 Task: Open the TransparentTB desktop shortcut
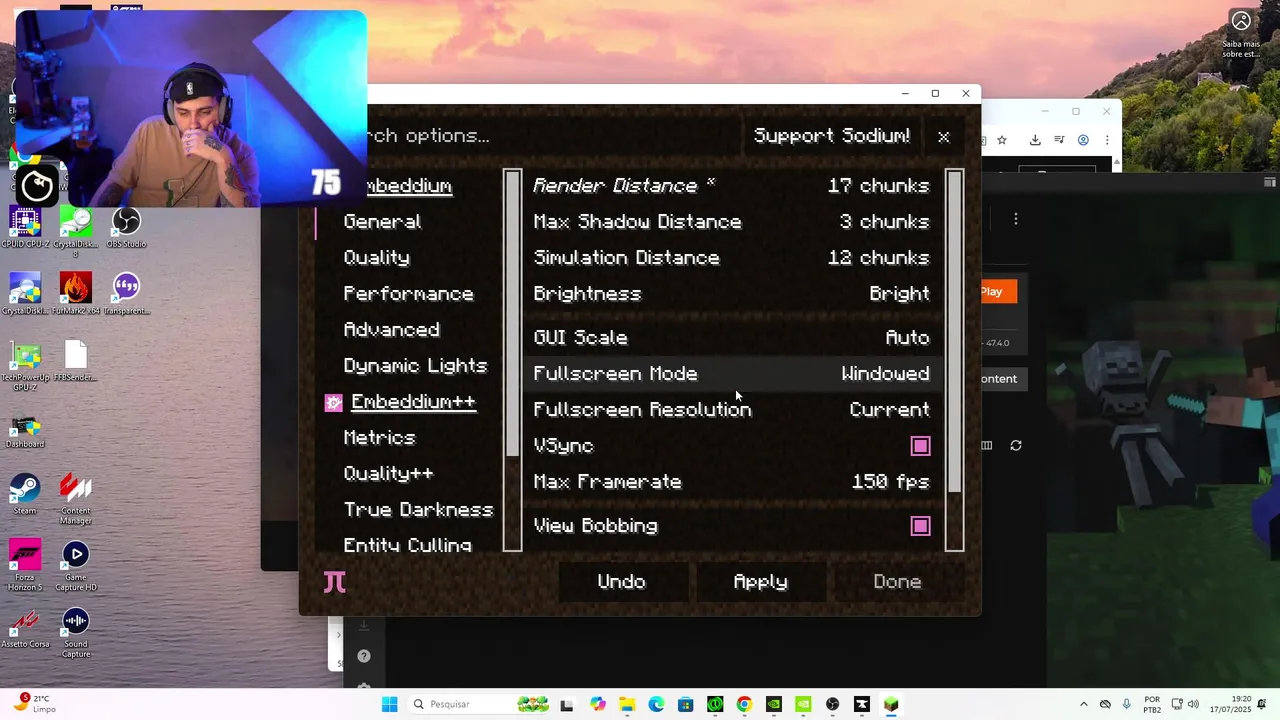126,294
